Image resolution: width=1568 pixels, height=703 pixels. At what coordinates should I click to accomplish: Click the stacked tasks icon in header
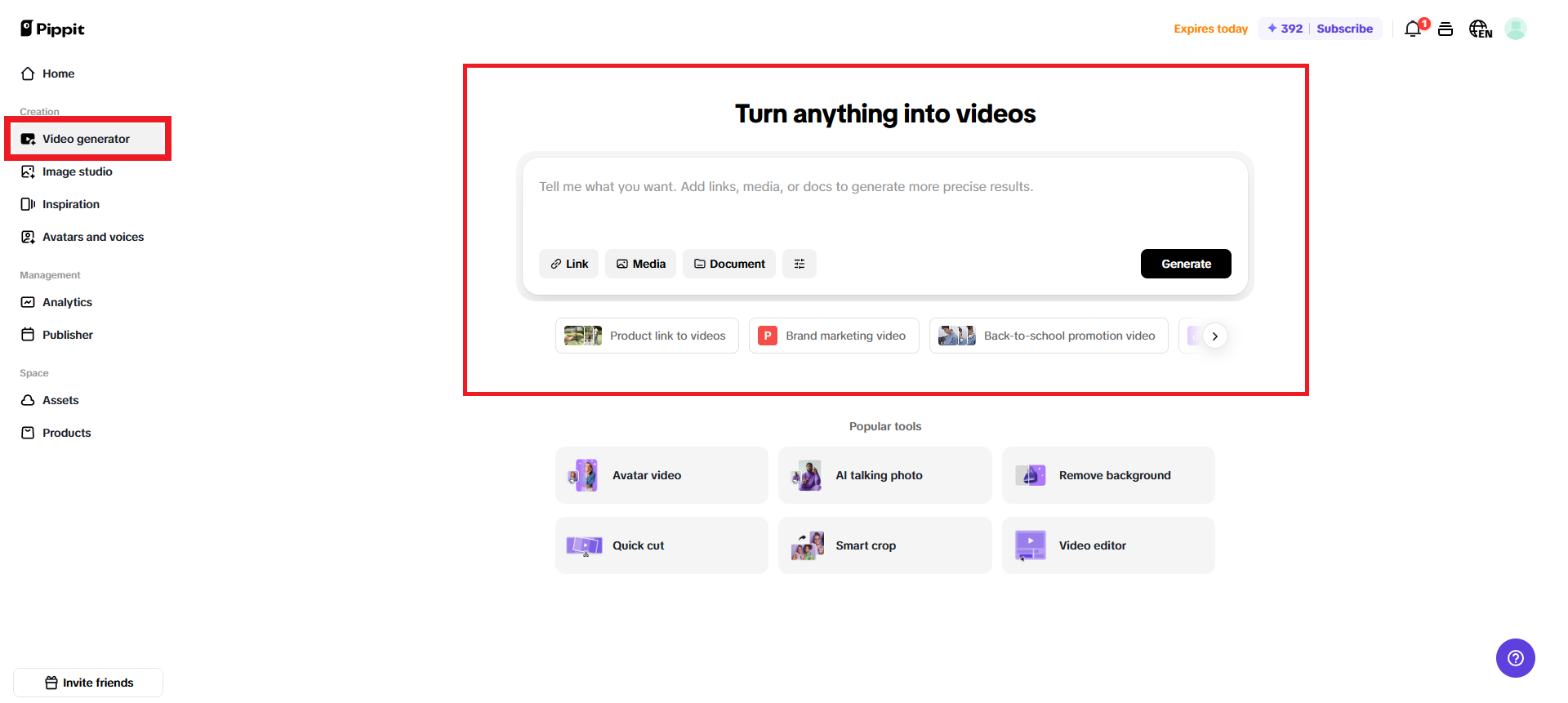pos(1445,29)
